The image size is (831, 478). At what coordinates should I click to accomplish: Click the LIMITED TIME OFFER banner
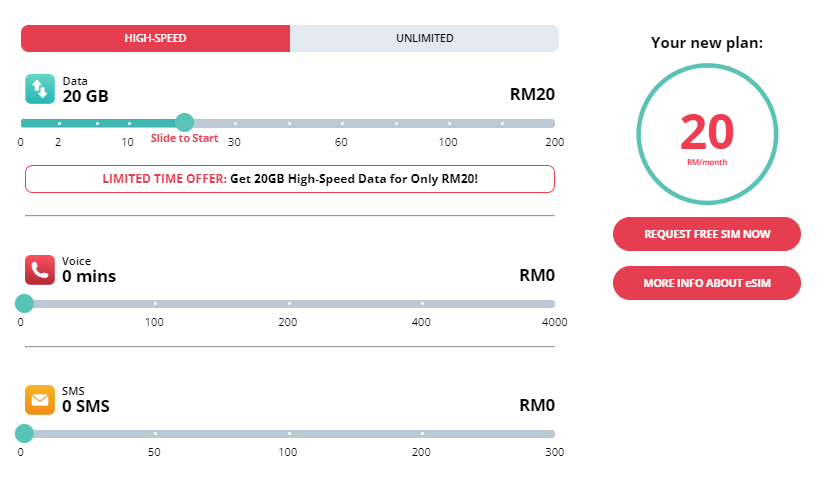pyautogui.click(x=289, y=179)
